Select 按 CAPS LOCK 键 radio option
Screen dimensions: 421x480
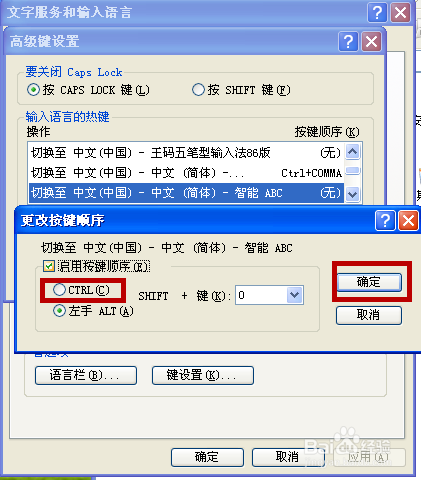pos(33,90)
